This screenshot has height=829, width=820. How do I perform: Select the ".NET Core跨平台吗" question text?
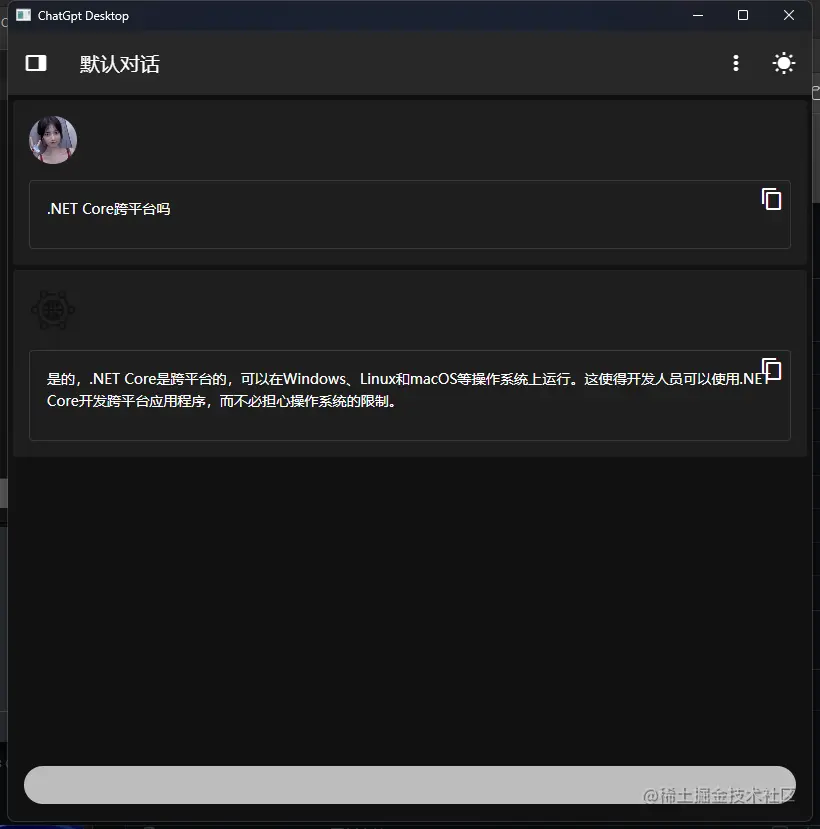tap(109, 209)
